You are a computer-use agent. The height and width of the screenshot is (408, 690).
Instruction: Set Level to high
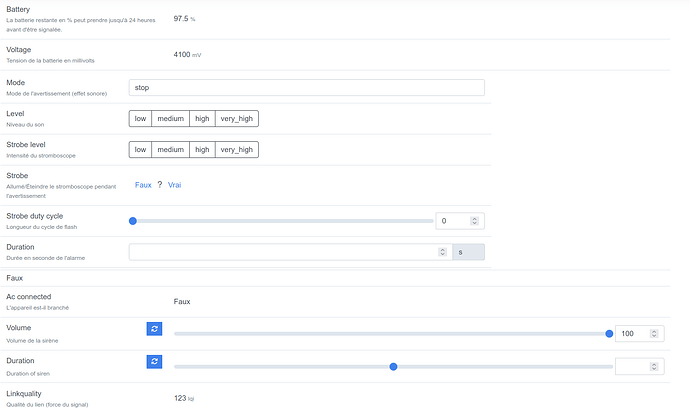pos(202,118)
